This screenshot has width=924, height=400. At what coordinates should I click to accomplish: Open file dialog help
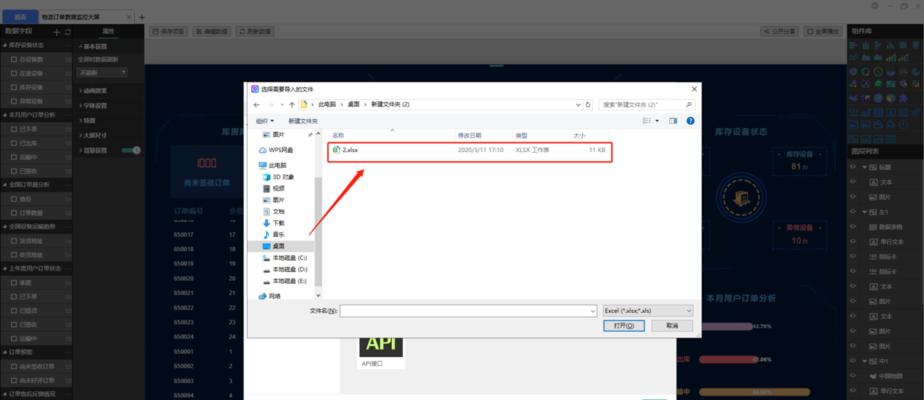690,121
